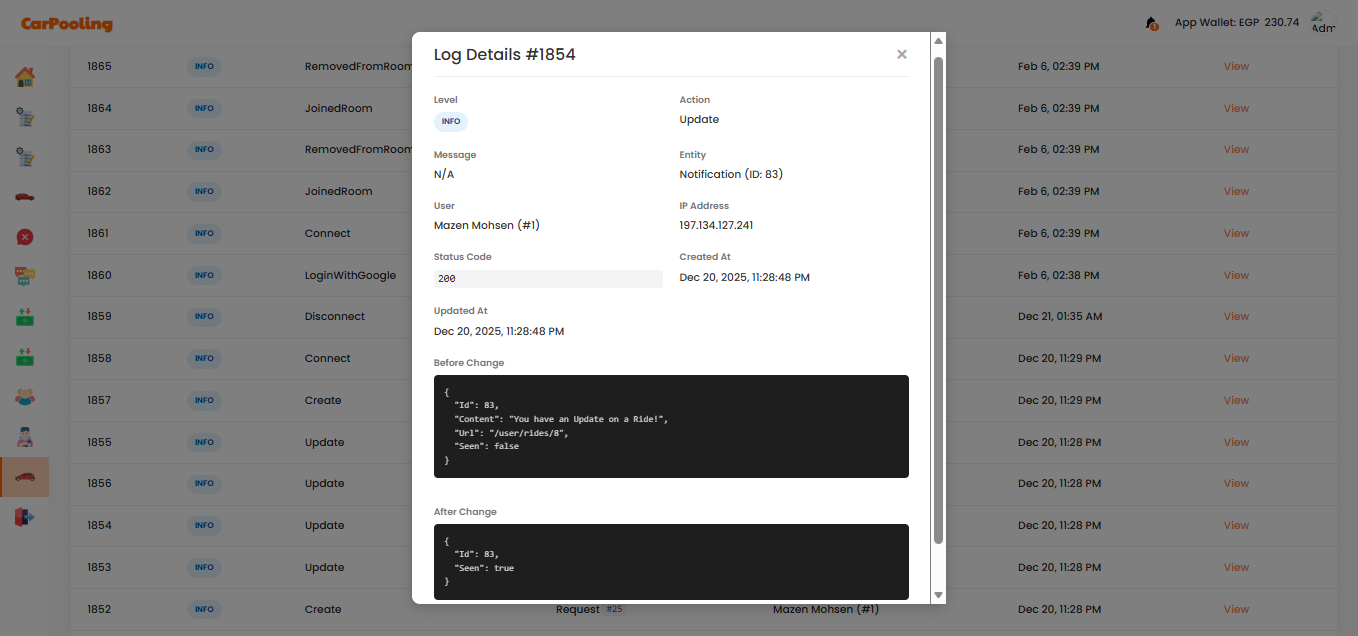Click the Status Code 200 field
Screen dimensions: 1358x636
(x=548, y=279)
